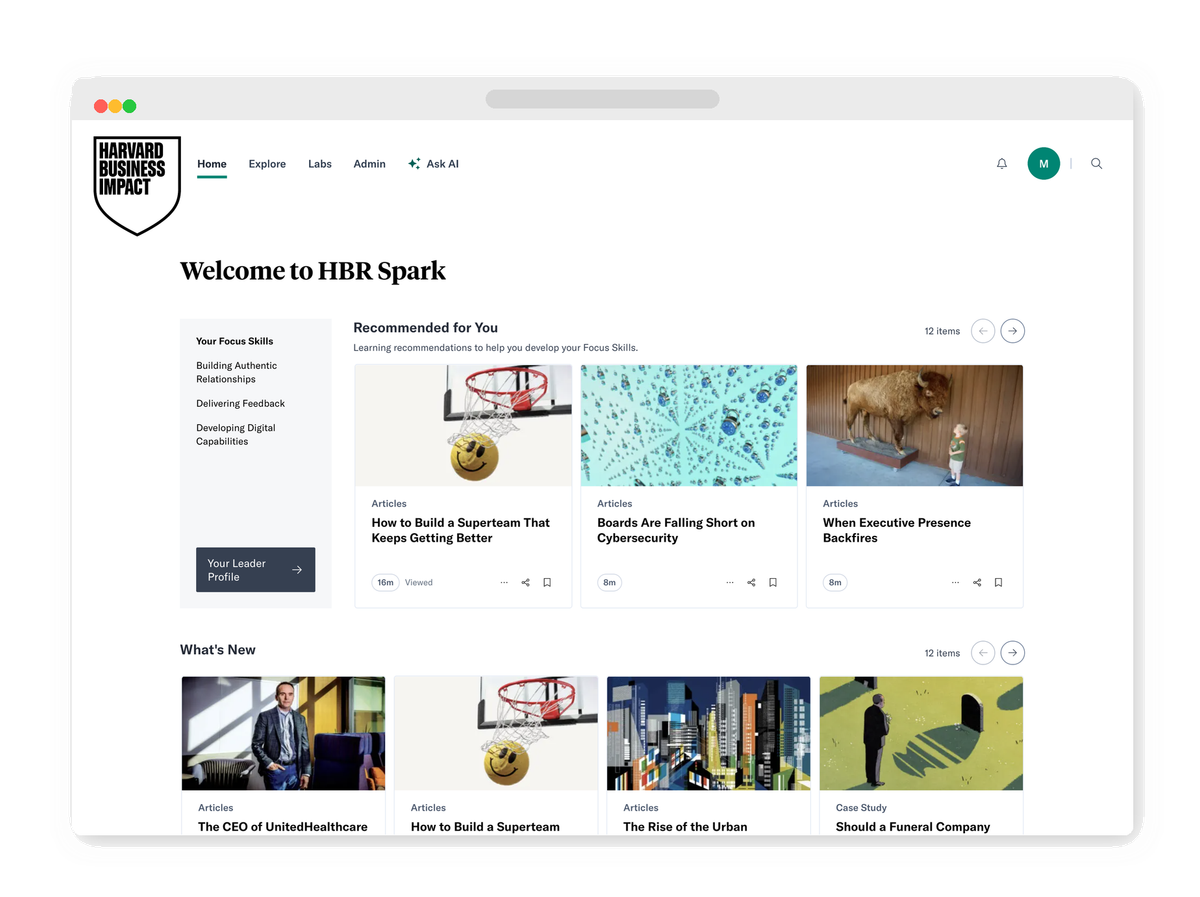Select Developing Digital Capabilities focus skill
The height and width of the screenshot is (897, 1200).
pyautogui.click(x=236, y=434)
